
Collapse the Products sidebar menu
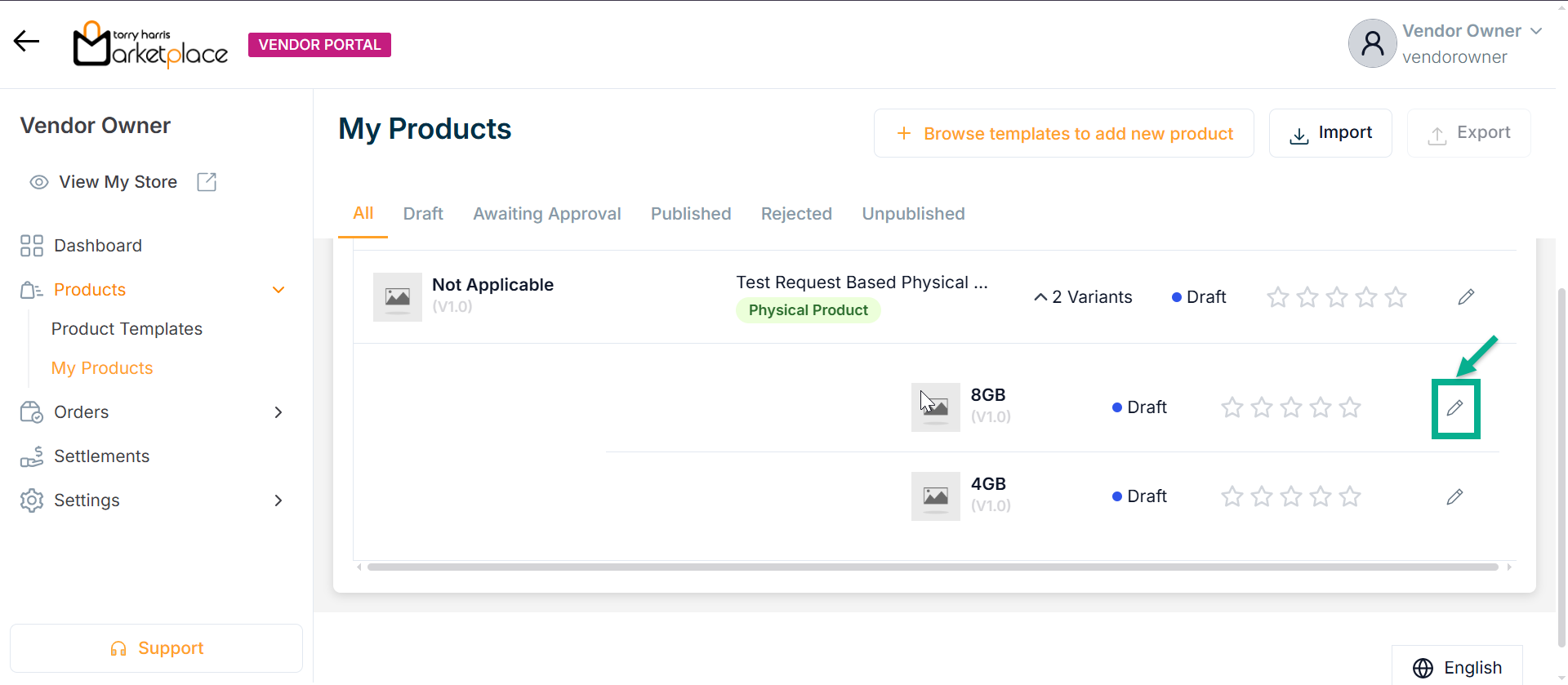coord(278,290)
